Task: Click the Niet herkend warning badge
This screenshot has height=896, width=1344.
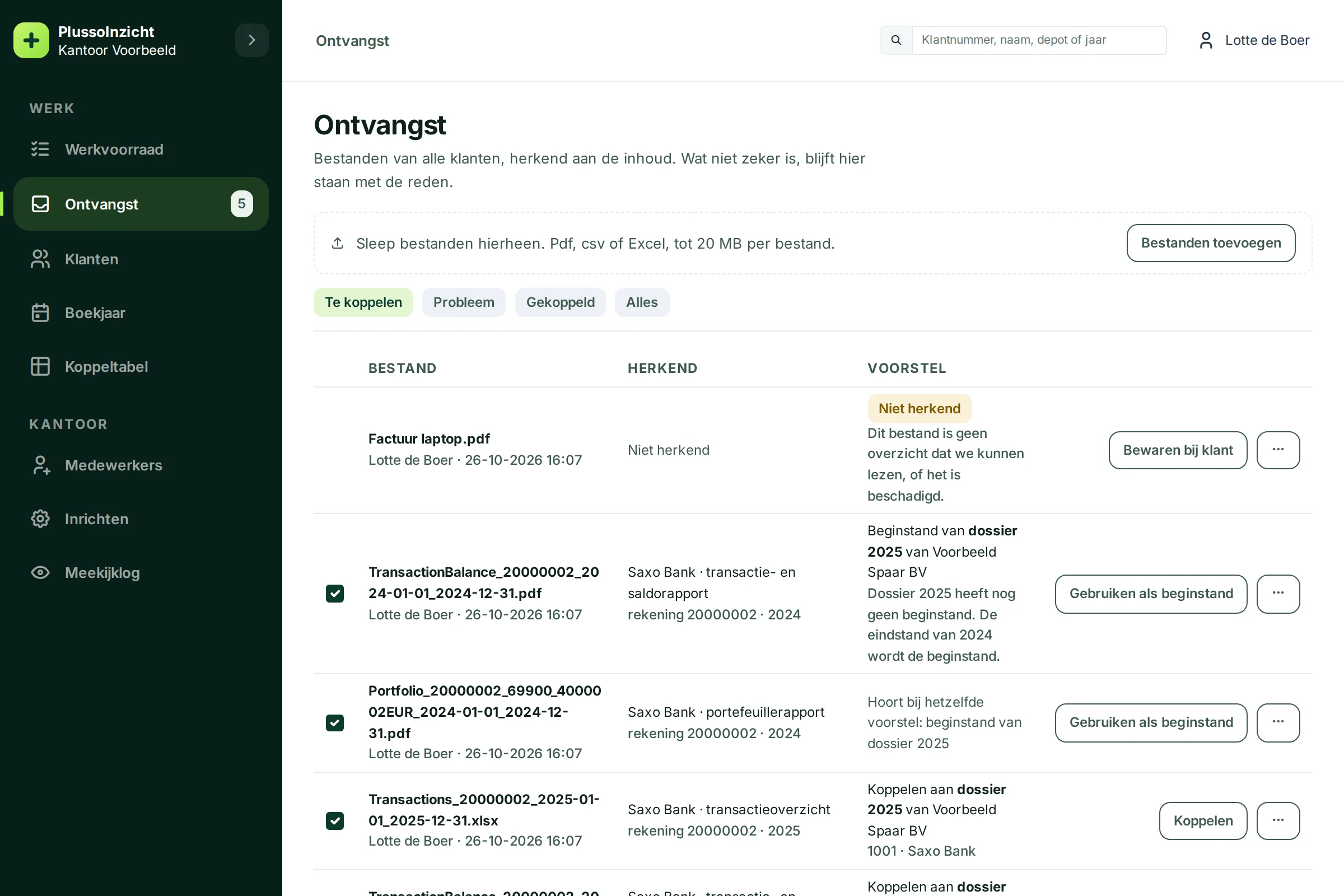Action: click(x=920, y=409)
